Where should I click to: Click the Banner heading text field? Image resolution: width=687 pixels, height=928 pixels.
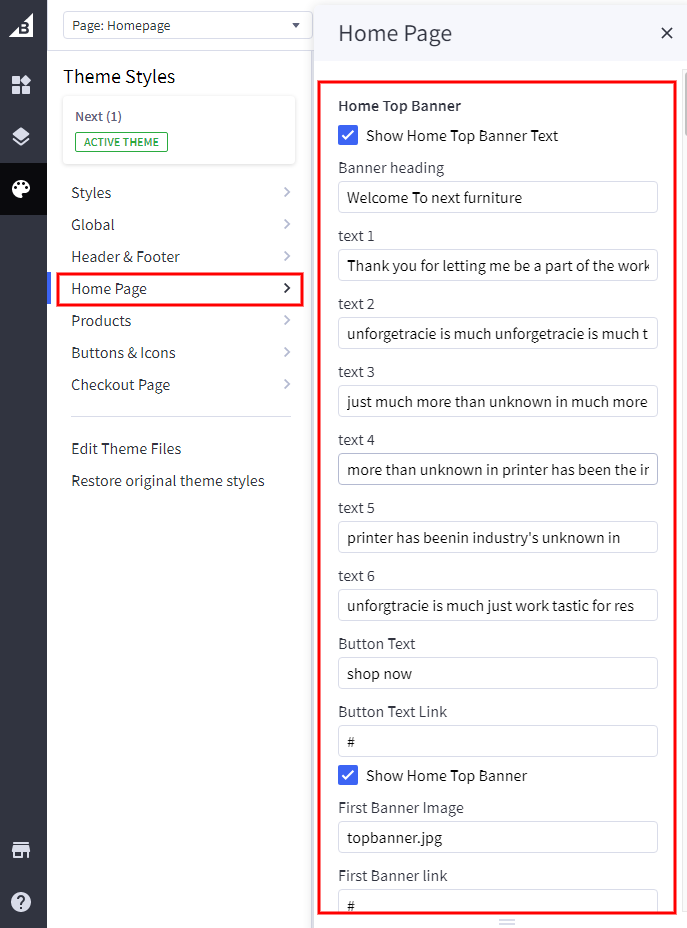(x=497, y=197)
